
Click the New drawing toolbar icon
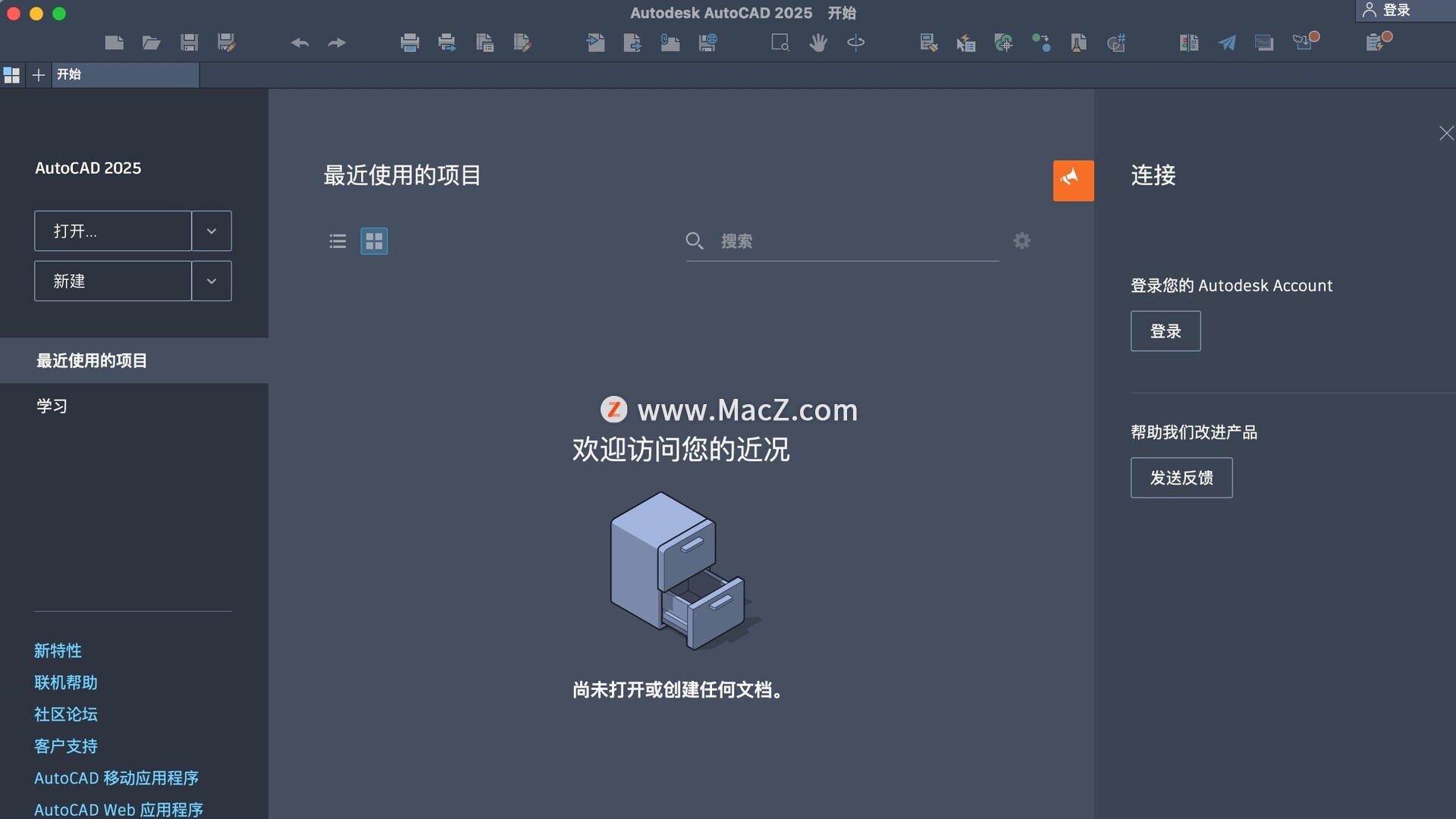[x=115, y=42]
